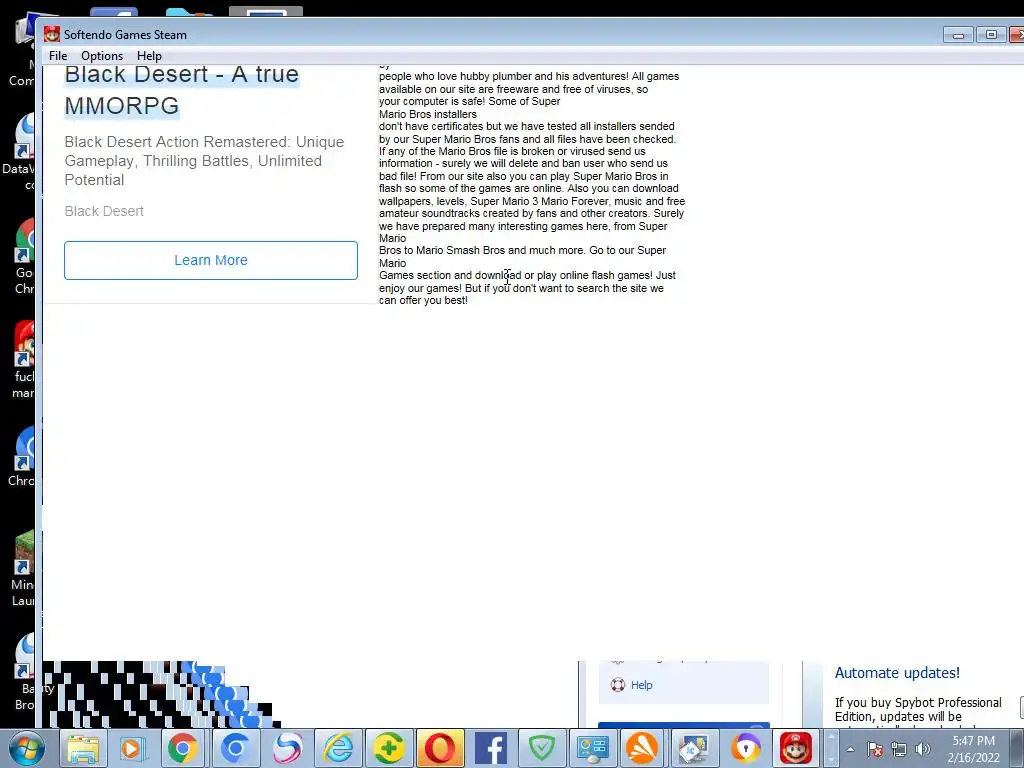Open the Facebook taskbar icon
The height and width of the screenshot is (768, 1024).
[x=490, y=748]
